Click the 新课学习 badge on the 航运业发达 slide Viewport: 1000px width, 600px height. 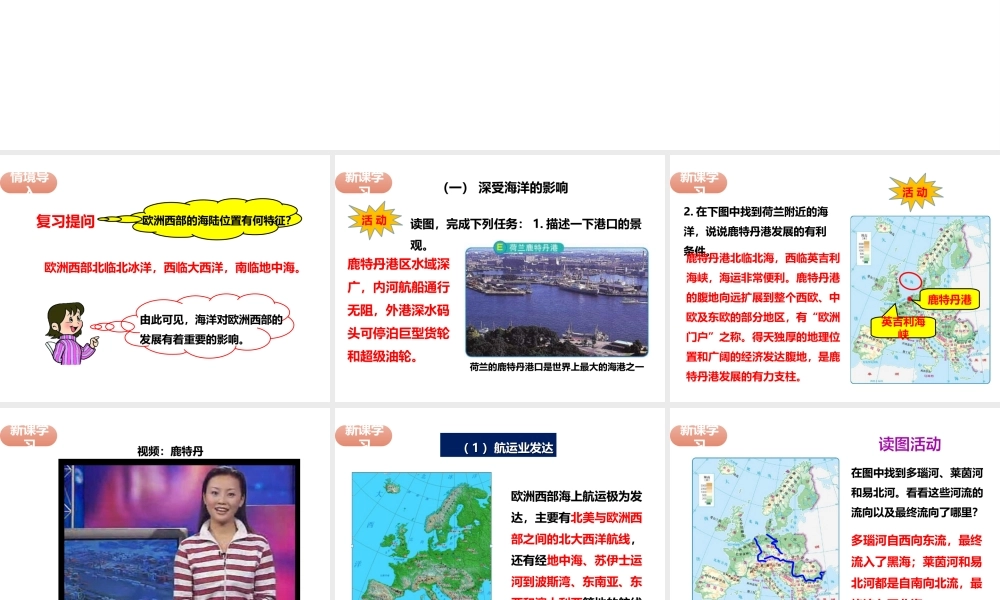pos(364,434)
